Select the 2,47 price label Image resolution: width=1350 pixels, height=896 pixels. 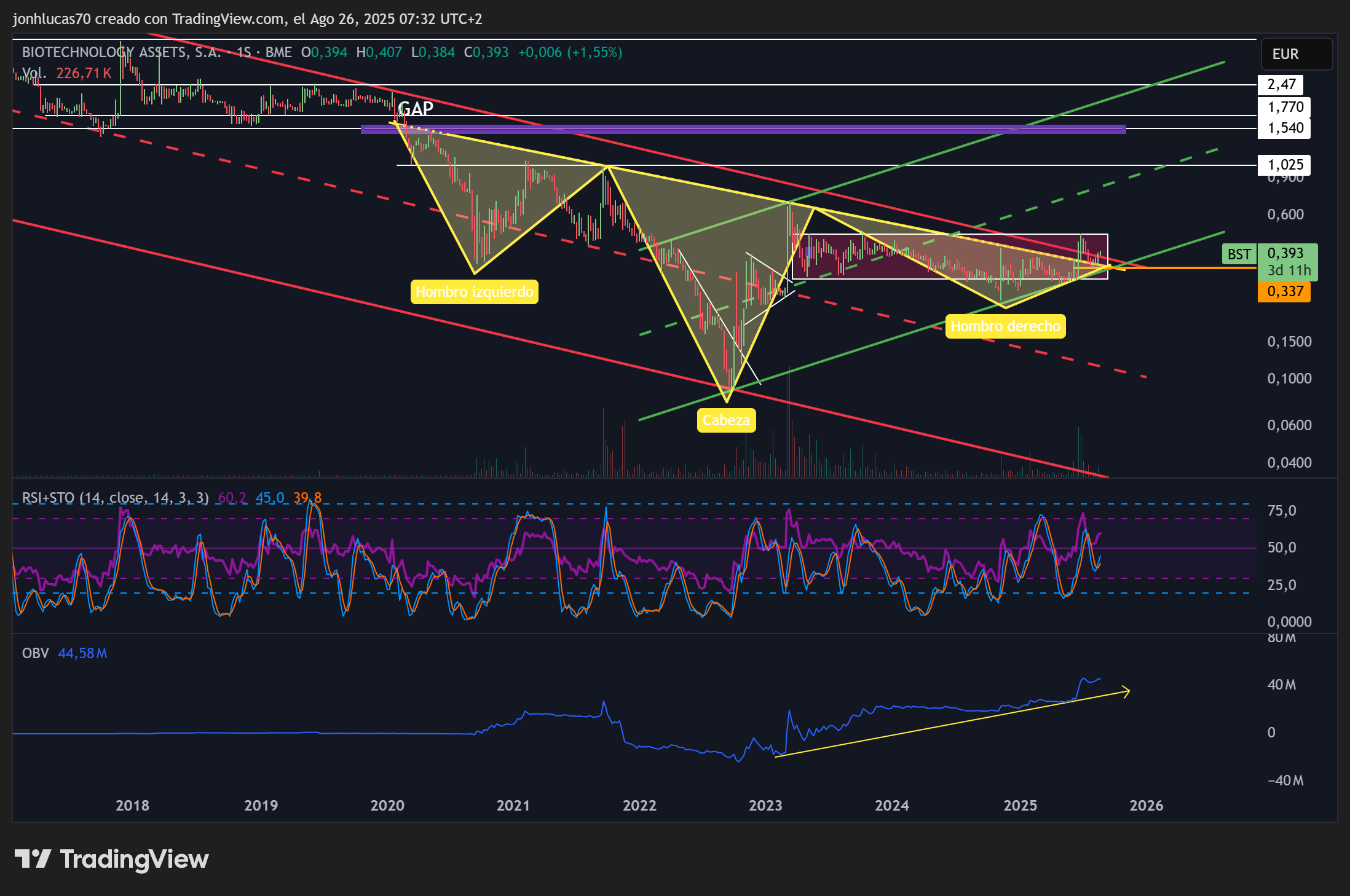coord(1282,84)
